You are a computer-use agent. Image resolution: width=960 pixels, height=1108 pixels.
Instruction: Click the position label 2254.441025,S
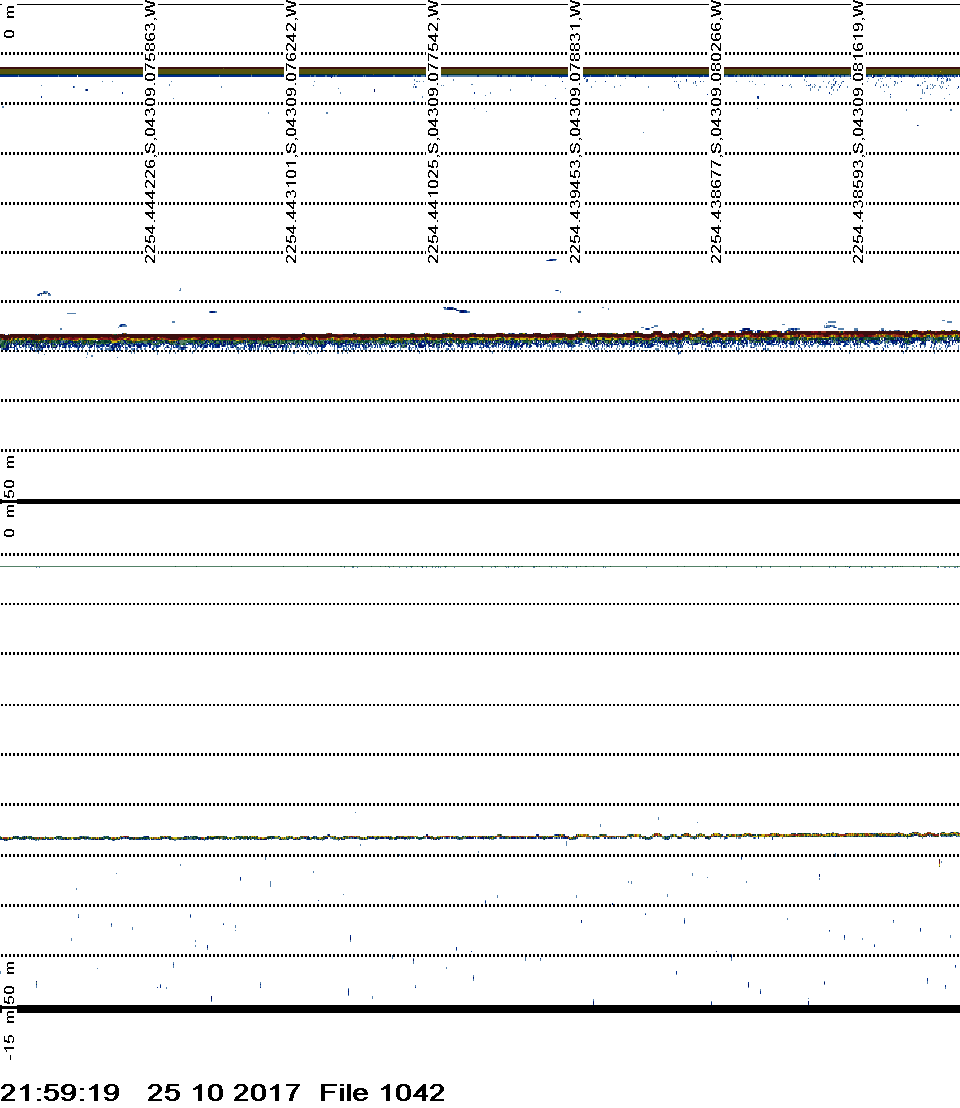[x=433, y=207]
